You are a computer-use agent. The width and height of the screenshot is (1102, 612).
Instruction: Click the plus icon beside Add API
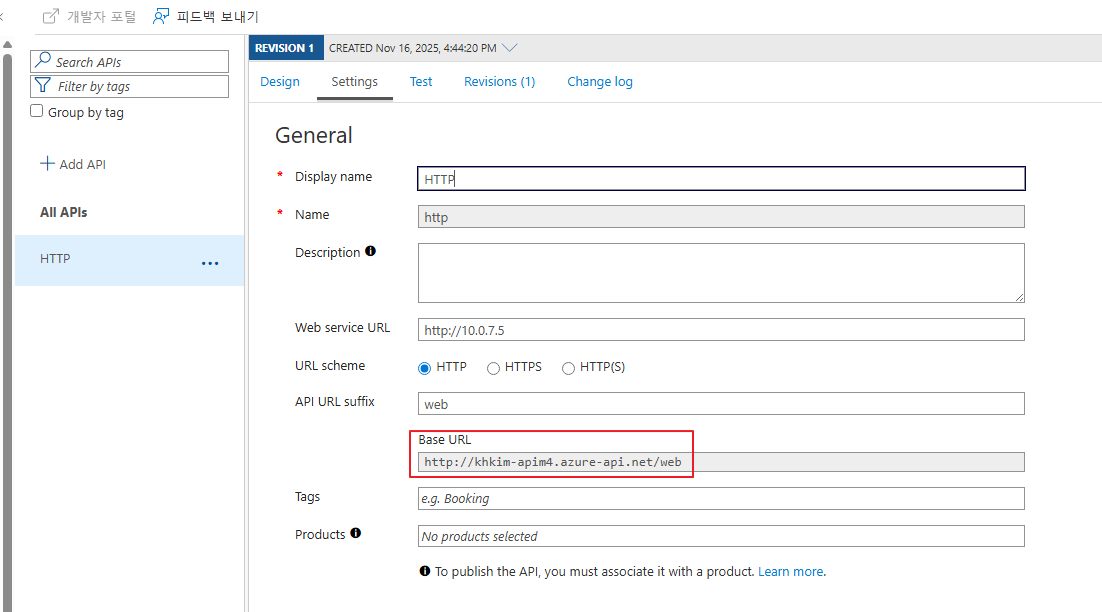pos(47,163)
